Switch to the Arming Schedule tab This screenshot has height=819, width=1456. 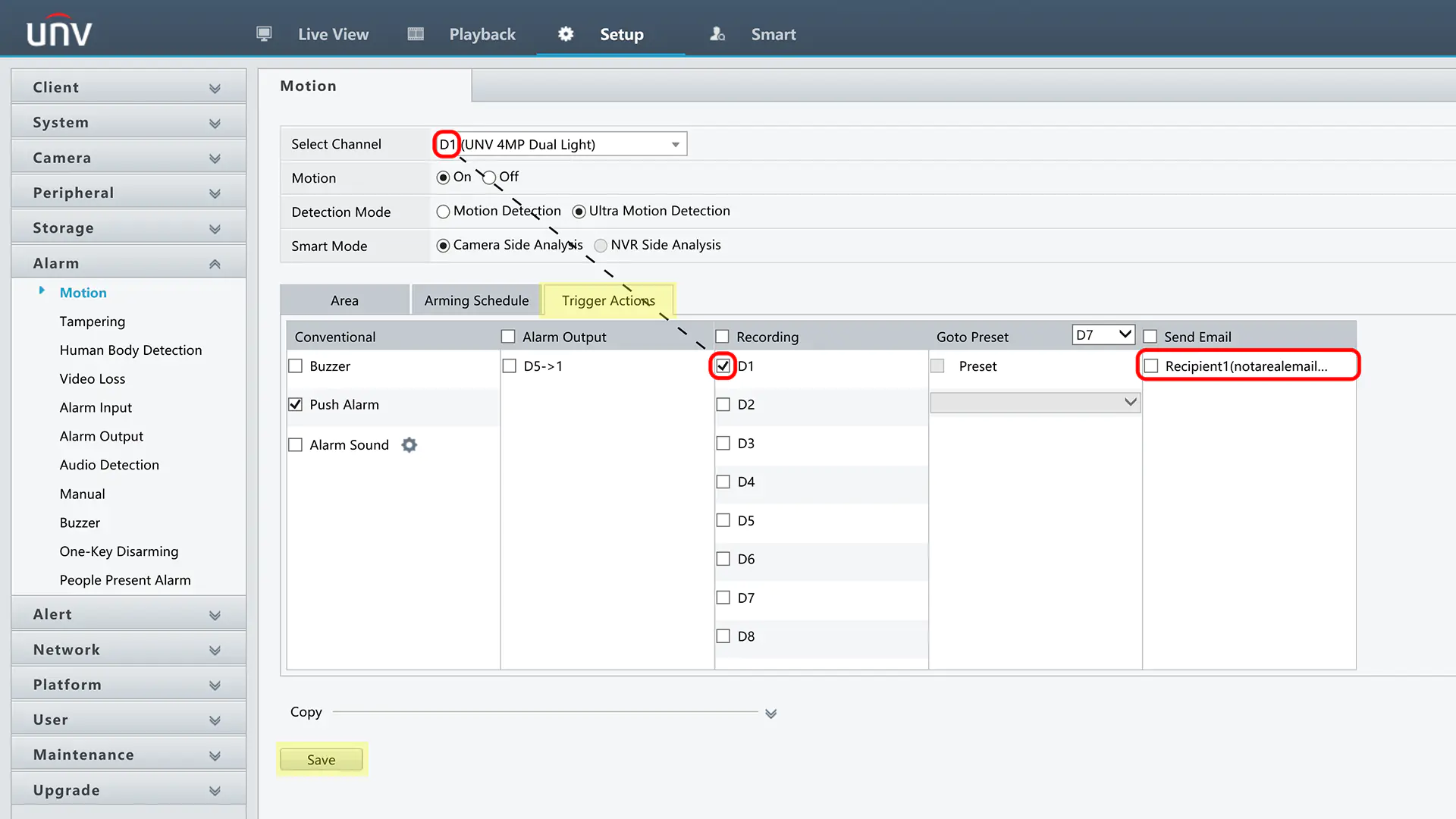[x=476, y=300]
